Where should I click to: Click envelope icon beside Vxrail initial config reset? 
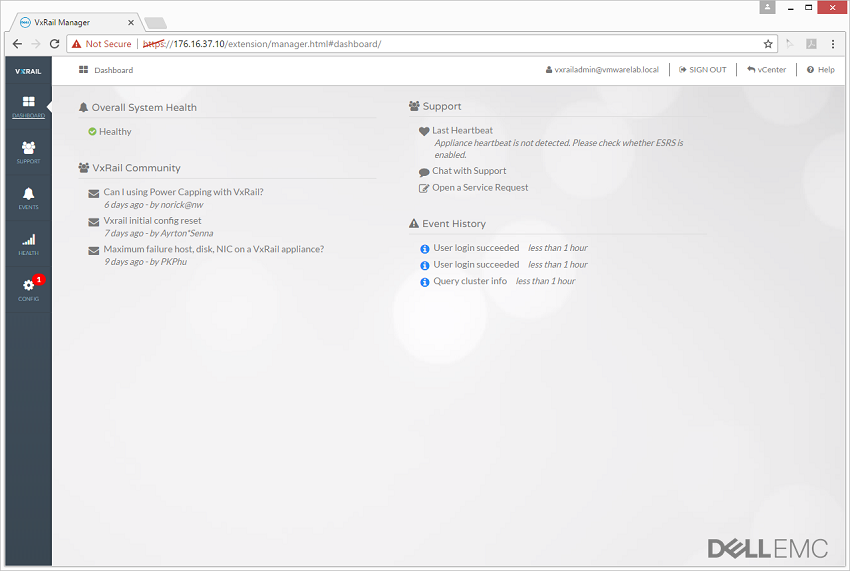pos(93,222)
